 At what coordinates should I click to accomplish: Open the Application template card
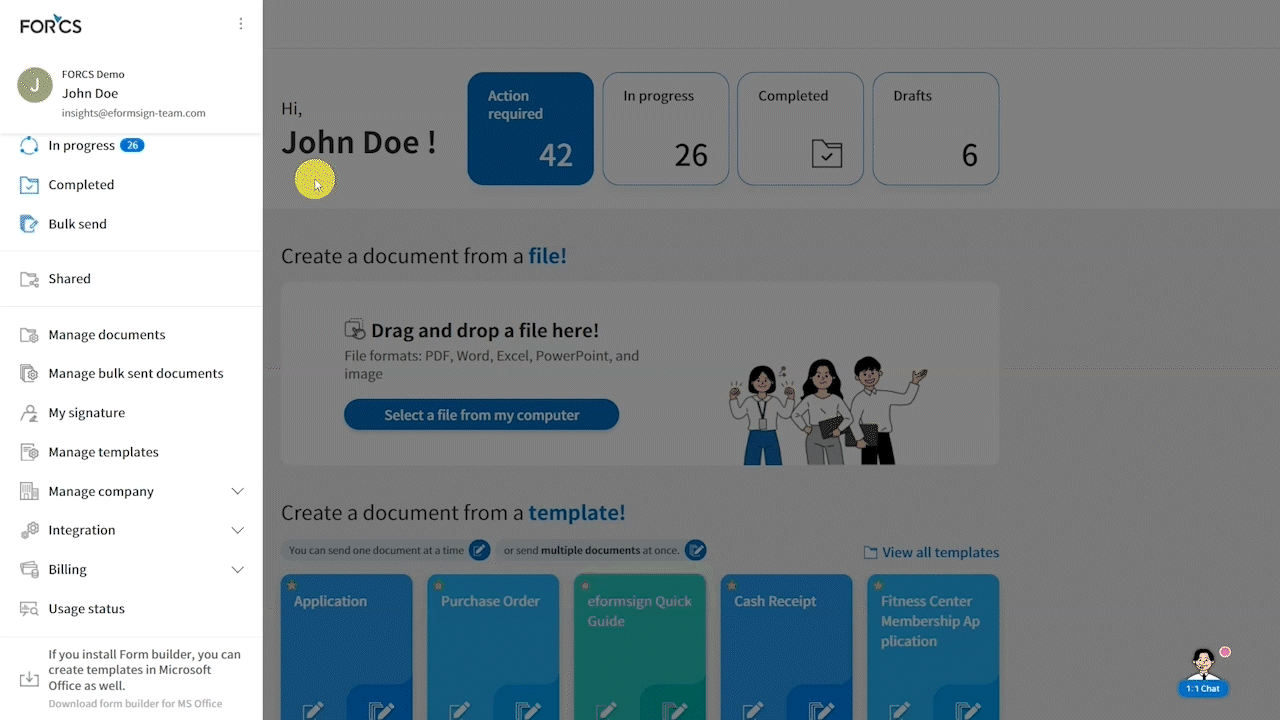pos(346,647)
